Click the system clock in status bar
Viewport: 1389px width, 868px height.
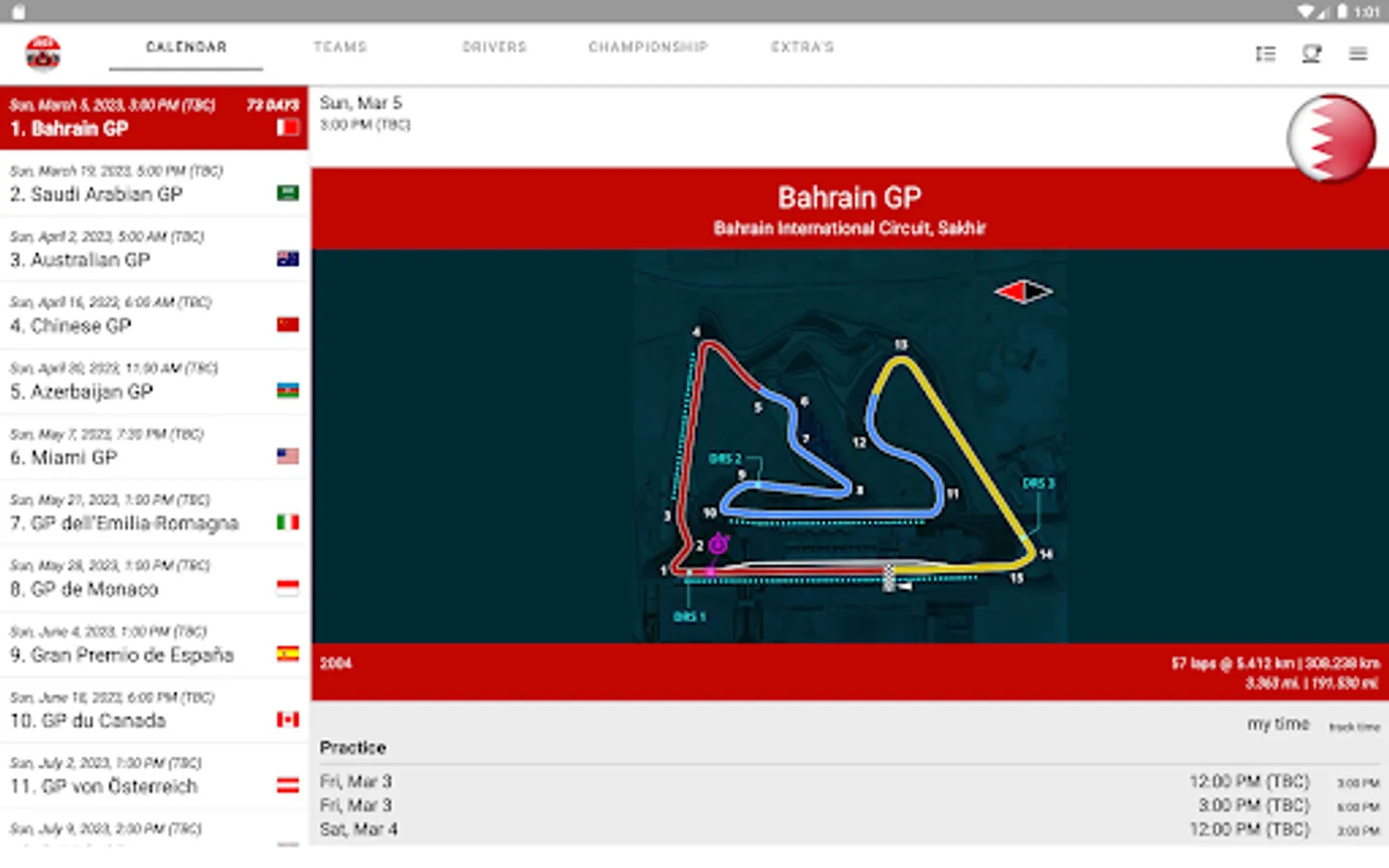point(1367,12)
